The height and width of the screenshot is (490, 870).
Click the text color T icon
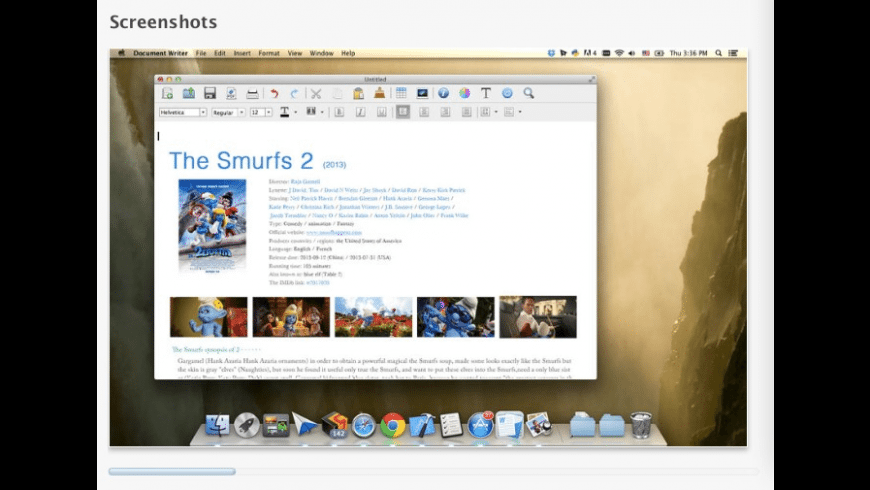tap(285, 112)
